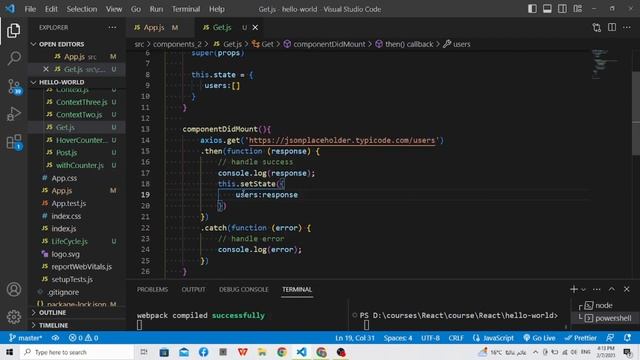The height and width of the screenshot is (360, 640).
Task: Open logo.svg in file tree
Action: click(65, 254)
